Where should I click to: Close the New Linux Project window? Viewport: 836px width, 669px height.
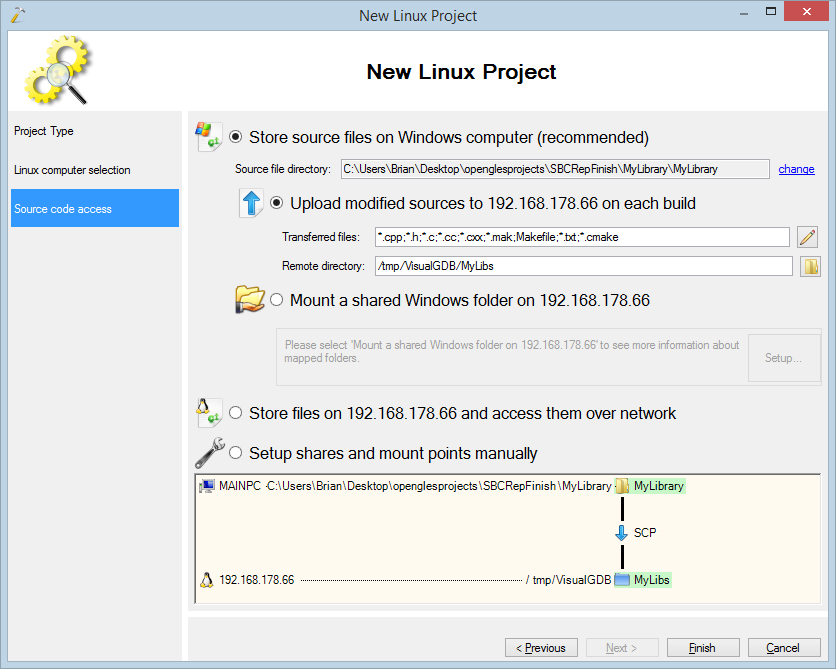(807, 11)
